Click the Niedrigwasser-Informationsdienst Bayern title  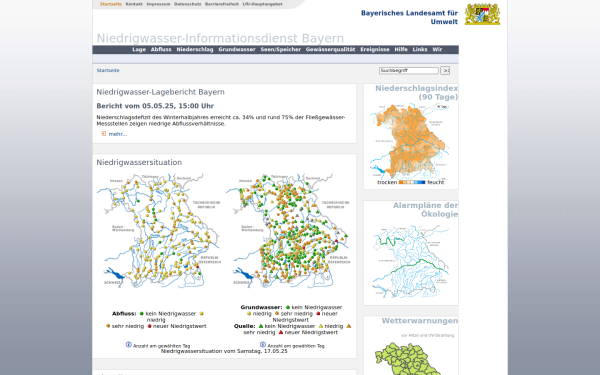(x=220, y=38)
